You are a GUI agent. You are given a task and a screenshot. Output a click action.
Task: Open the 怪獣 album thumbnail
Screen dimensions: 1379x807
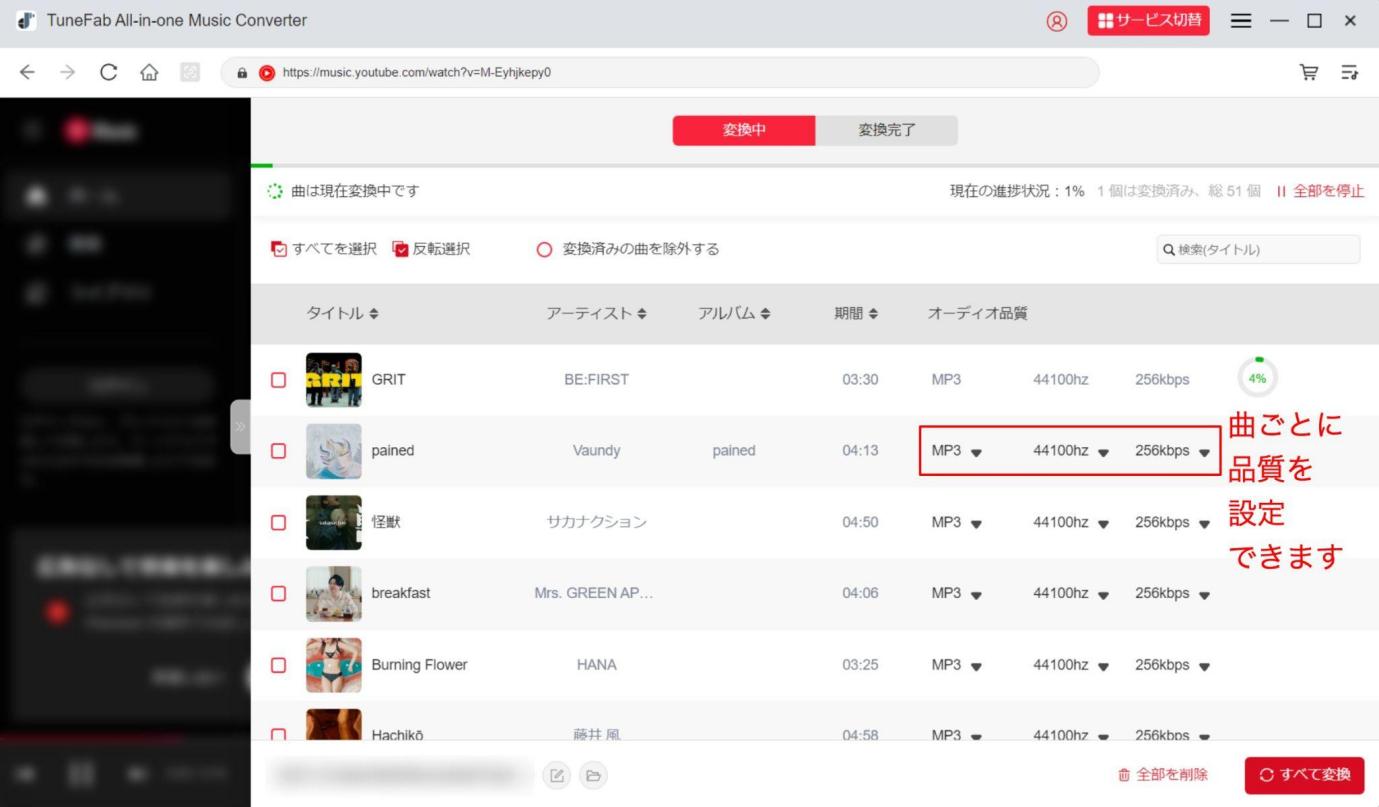(x=333, y=522)
